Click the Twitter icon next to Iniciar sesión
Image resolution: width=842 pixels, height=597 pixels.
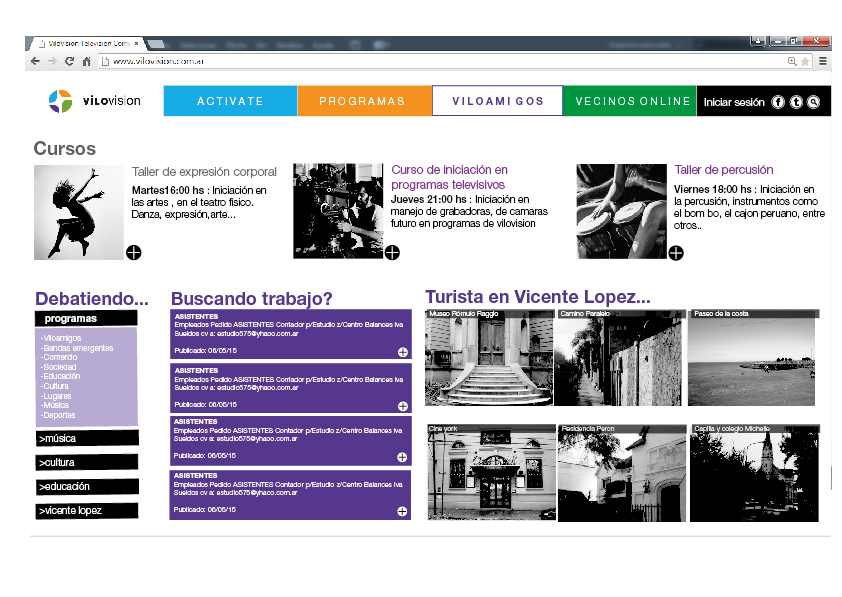click(x=796, y=102)
